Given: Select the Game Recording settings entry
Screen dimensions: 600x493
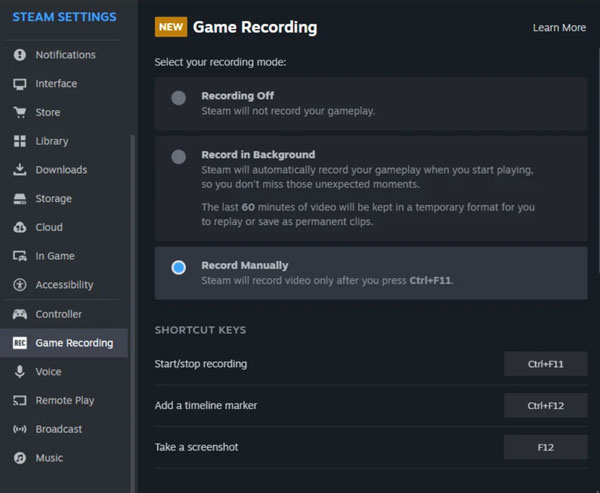Looking at the screenshot, I should (64, 343).
